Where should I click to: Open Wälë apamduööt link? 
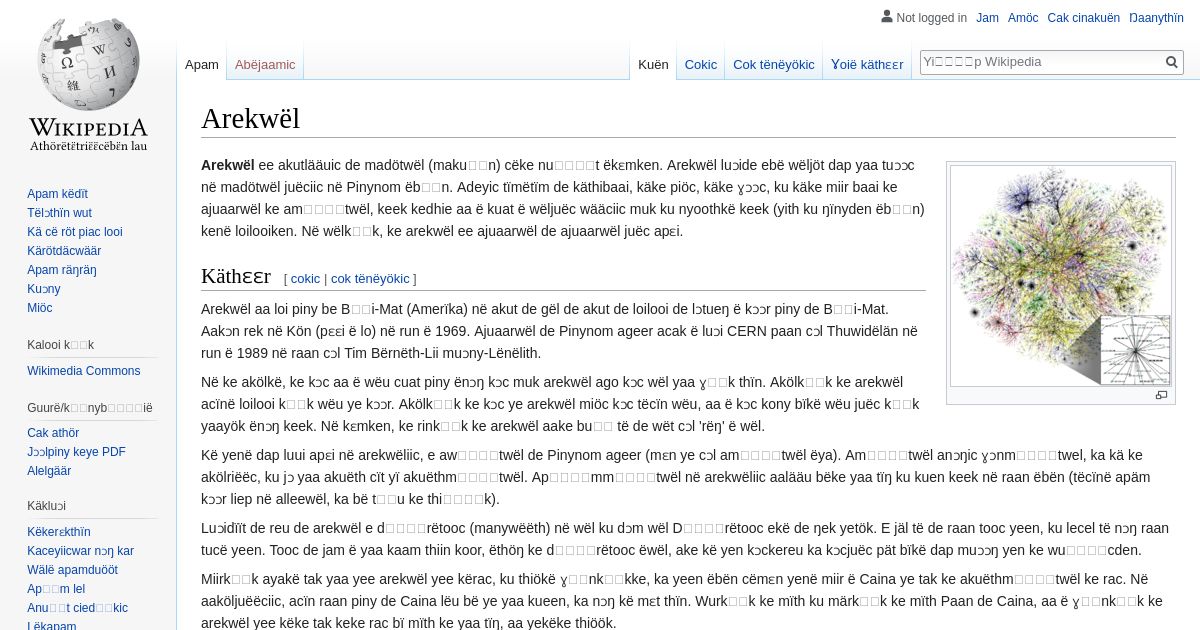tap(72, 570)
